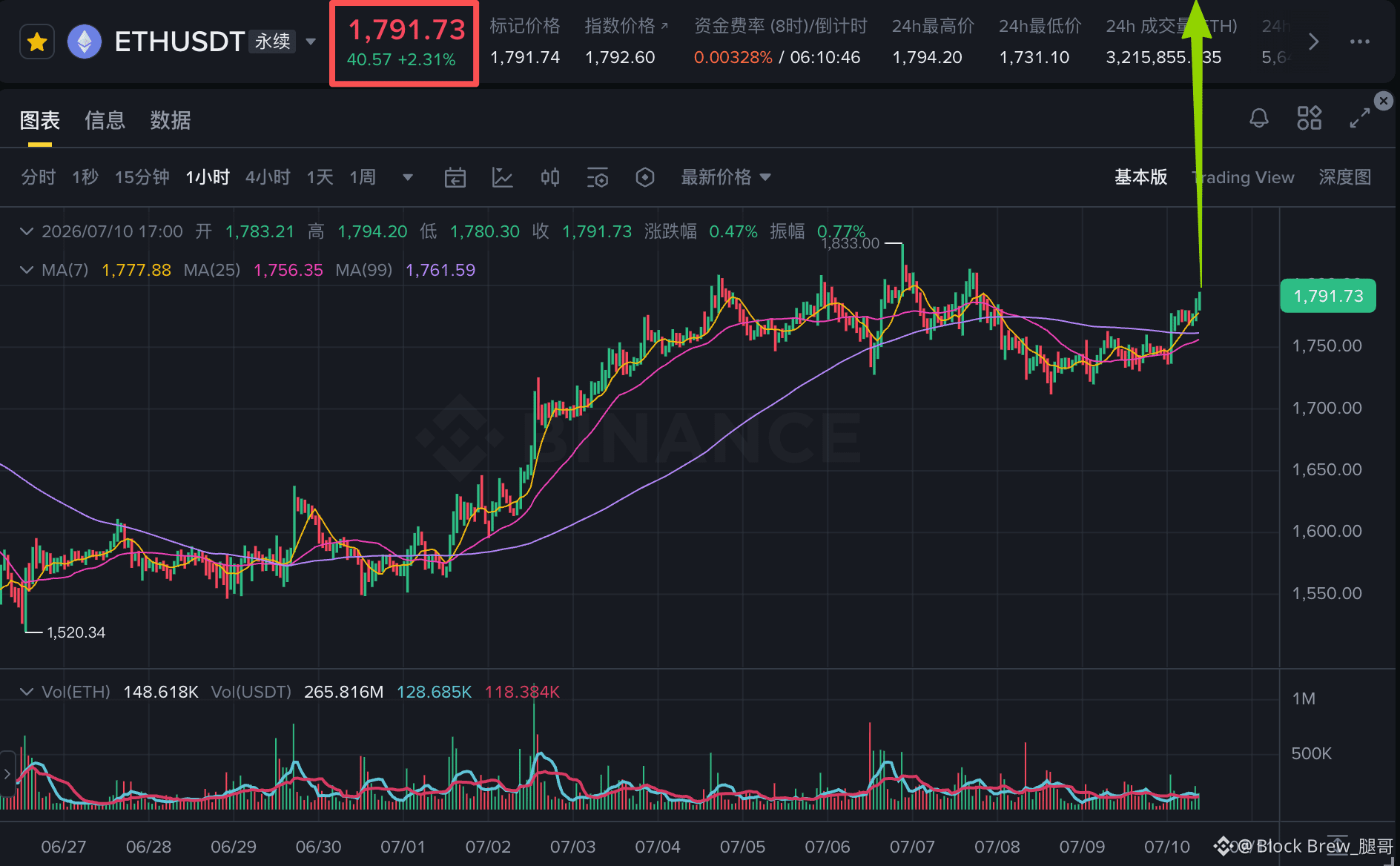
Task: Collapse the OHLC info row chevron
Action: point(27,231)
